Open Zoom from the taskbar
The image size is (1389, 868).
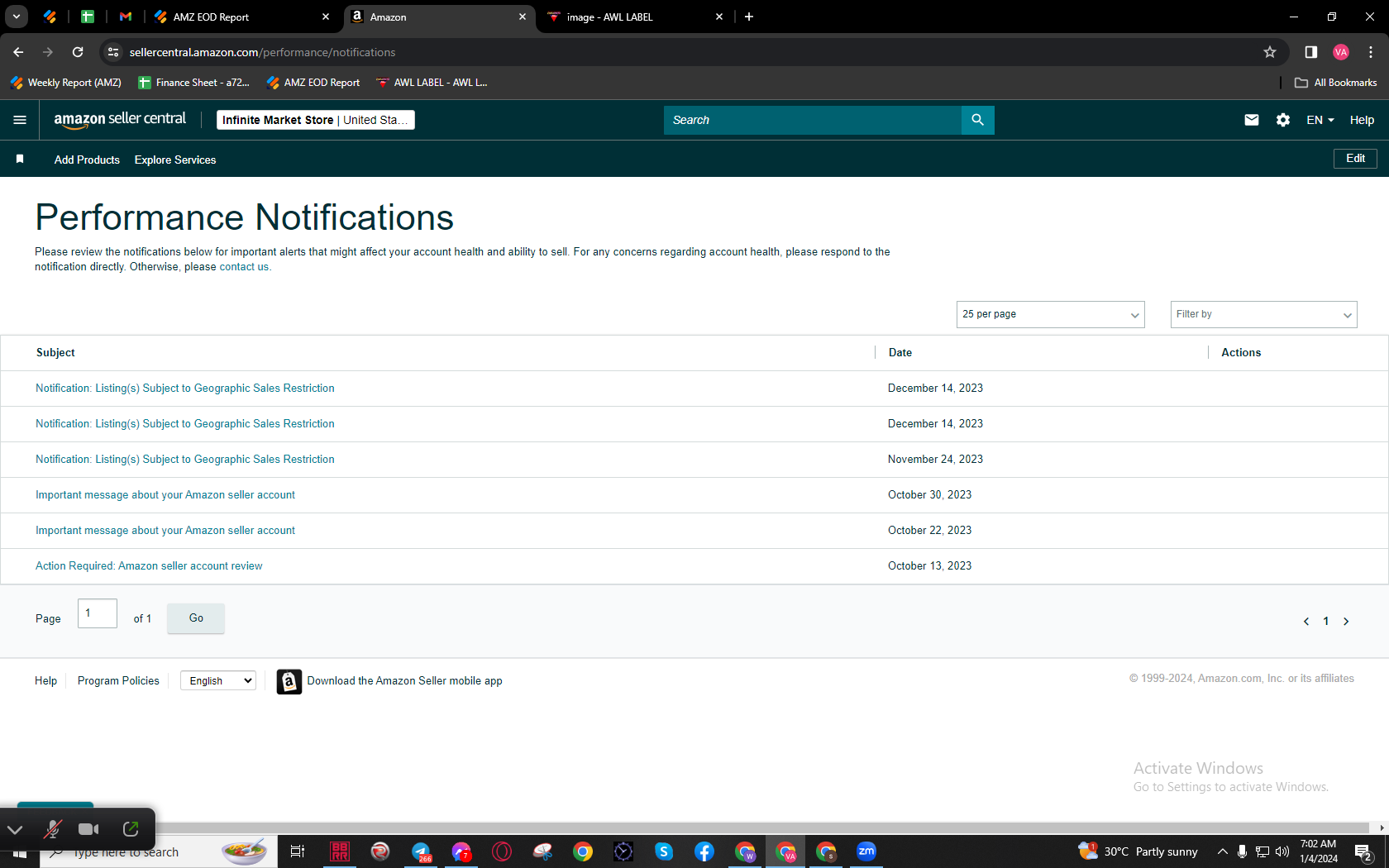[x=866, y=851]
